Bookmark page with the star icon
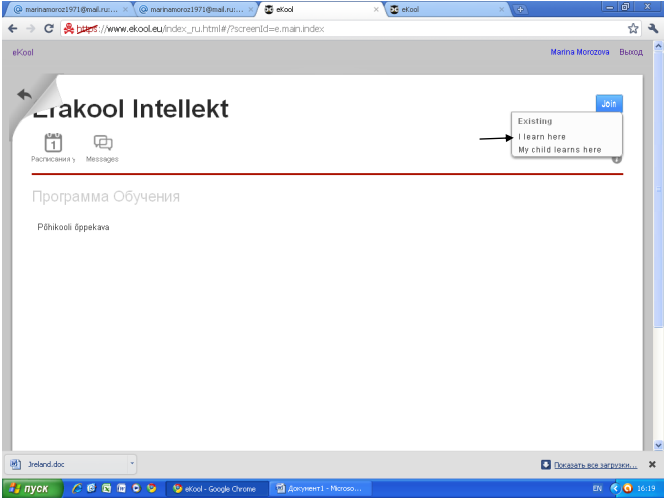Screen dimensions: 665x498 633,28
